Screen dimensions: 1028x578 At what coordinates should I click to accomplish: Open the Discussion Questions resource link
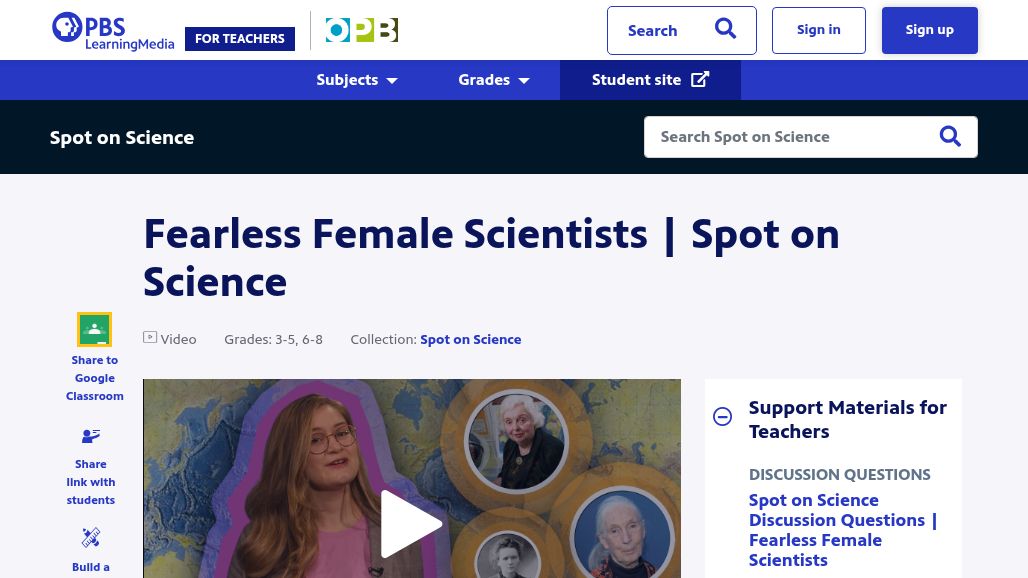[x=843, y=529]
